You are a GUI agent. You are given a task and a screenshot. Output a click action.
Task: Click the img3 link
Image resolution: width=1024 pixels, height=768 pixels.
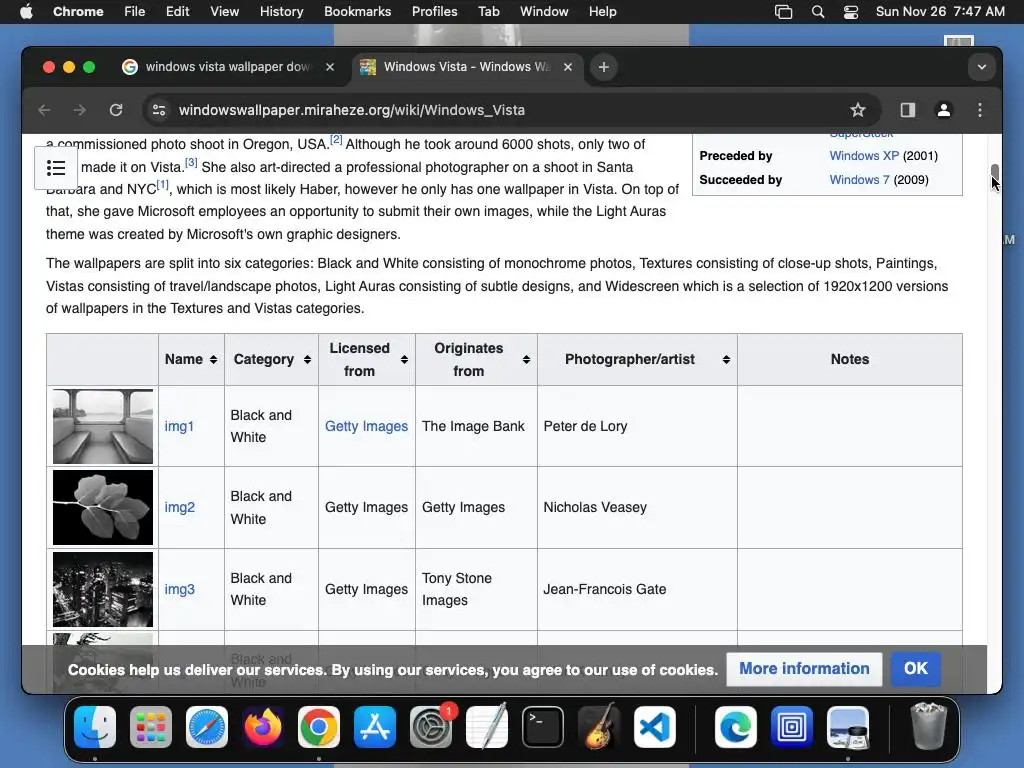point(180,590)
